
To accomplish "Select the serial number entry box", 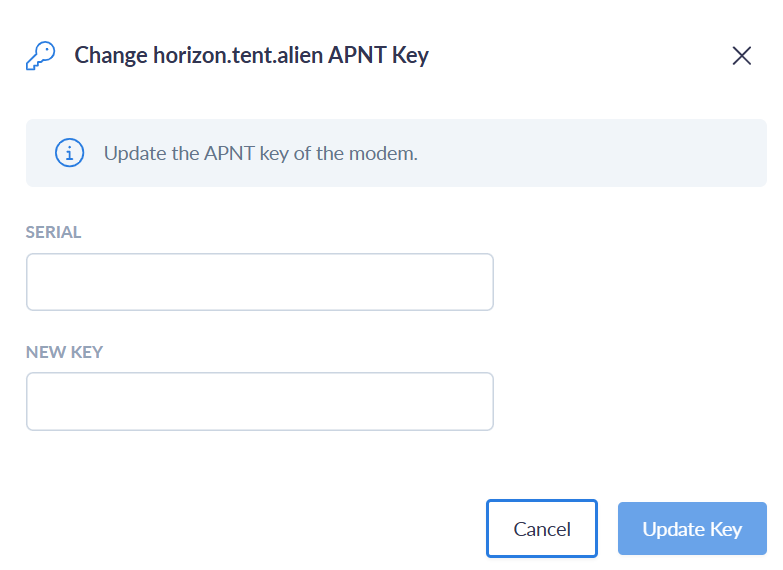I will pos(259,282).
